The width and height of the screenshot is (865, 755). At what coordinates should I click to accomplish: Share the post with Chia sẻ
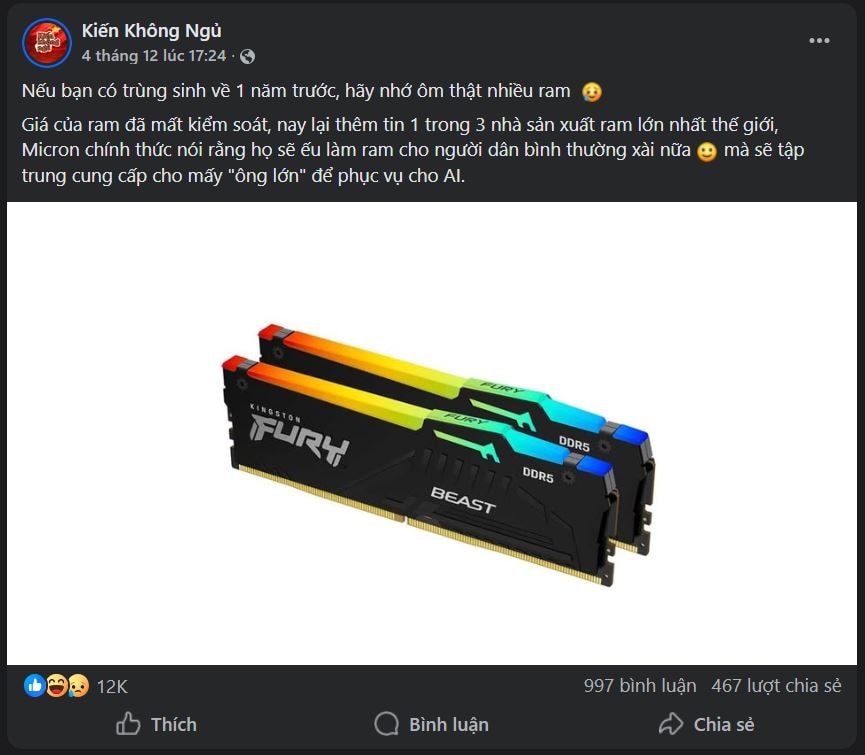[707, 724]
